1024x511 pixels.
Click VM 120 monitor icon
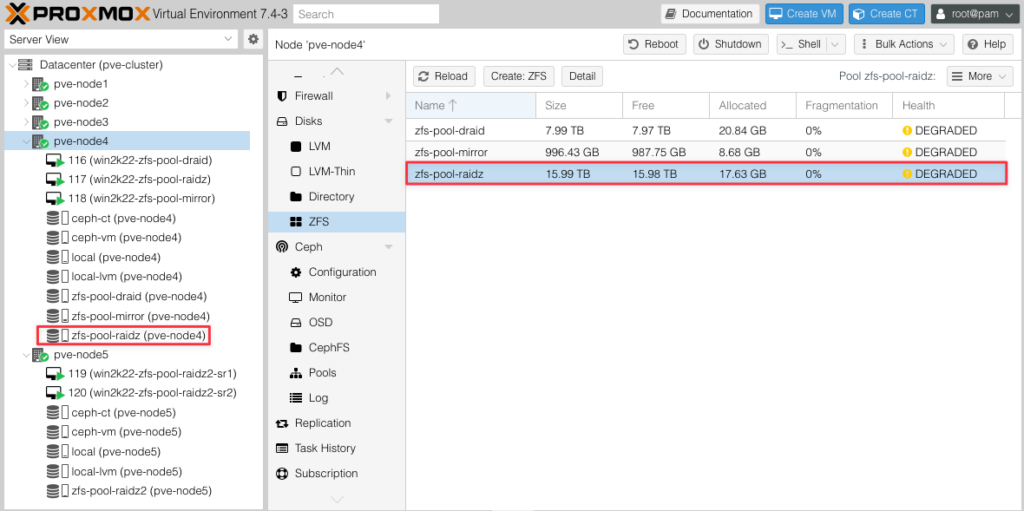(x=55, y=393)
